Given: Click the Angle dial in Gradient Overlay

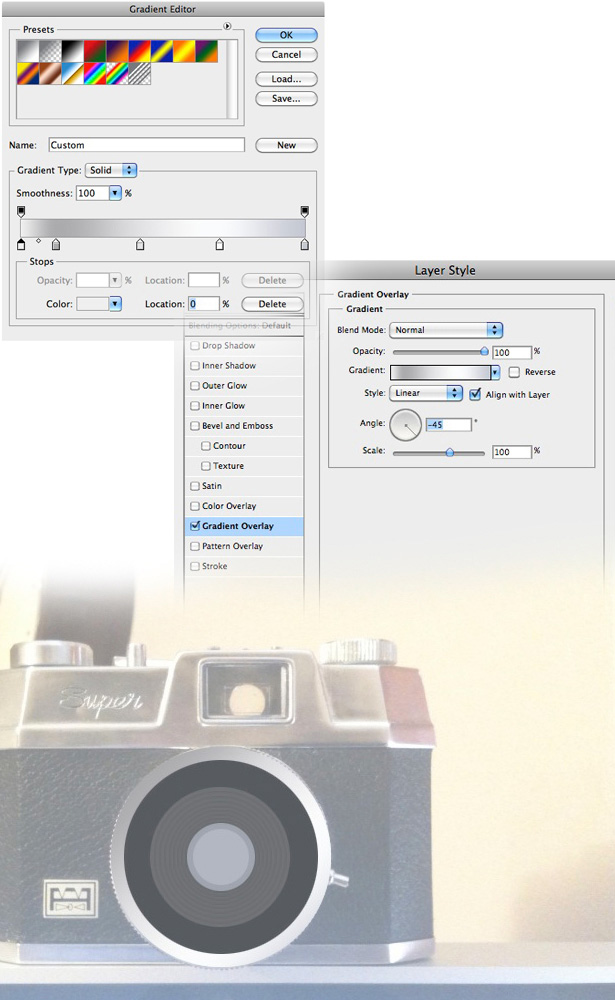Looking at the screenshot, I should (405, 425).
